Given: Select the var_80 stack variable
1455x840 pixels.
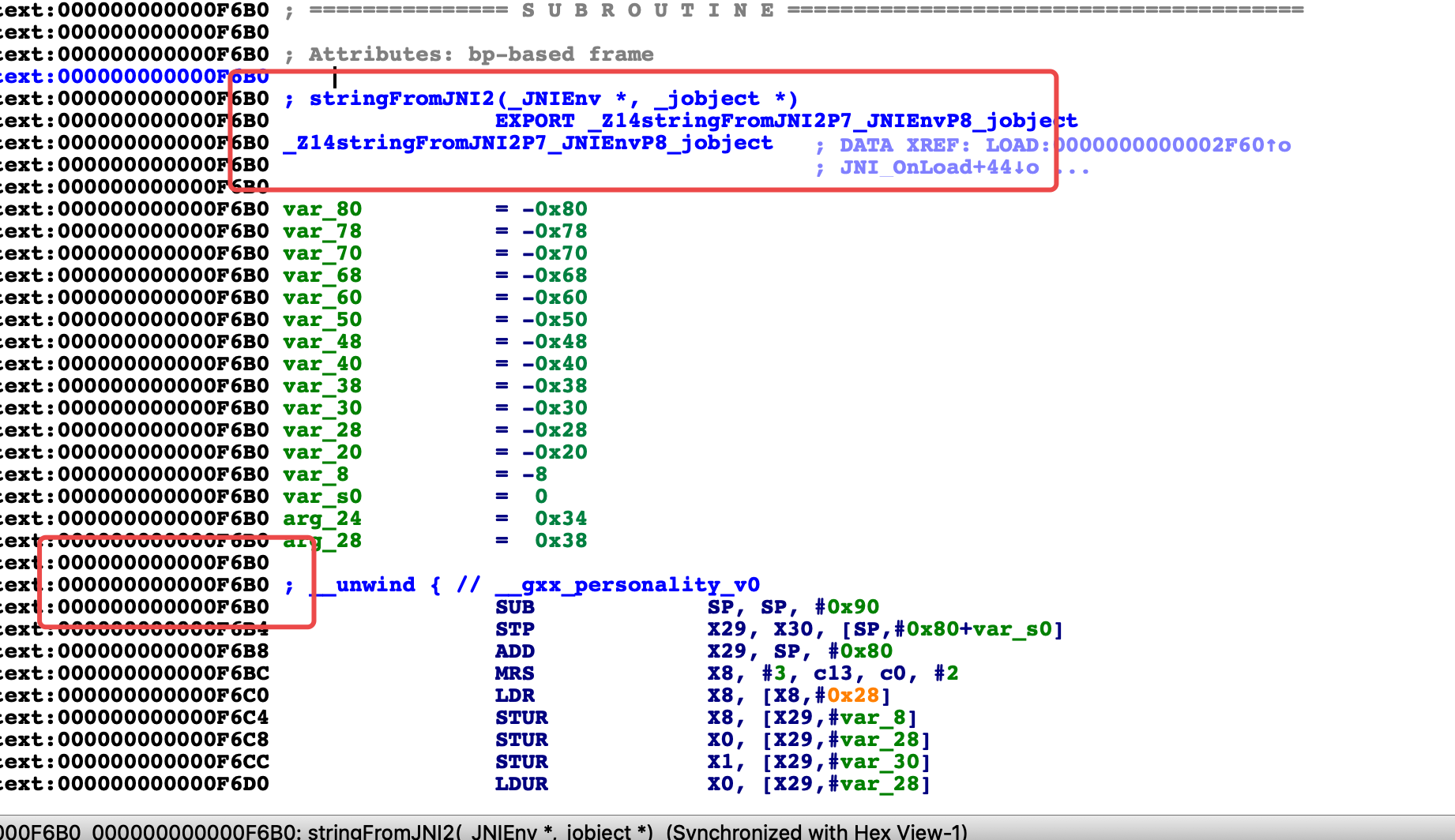Looking at the screenshot, I should click(322, 209).
